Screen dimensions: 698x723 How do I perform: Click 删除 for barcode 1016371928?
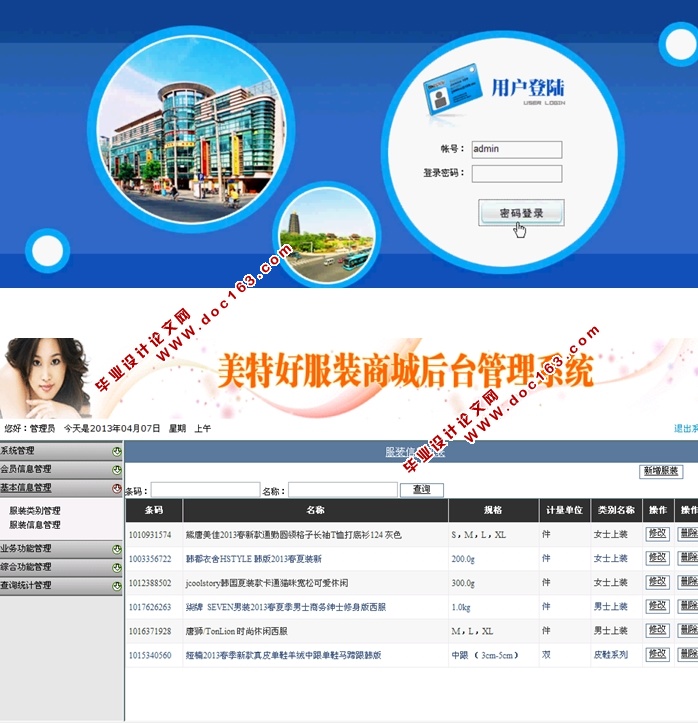point(688,630)
